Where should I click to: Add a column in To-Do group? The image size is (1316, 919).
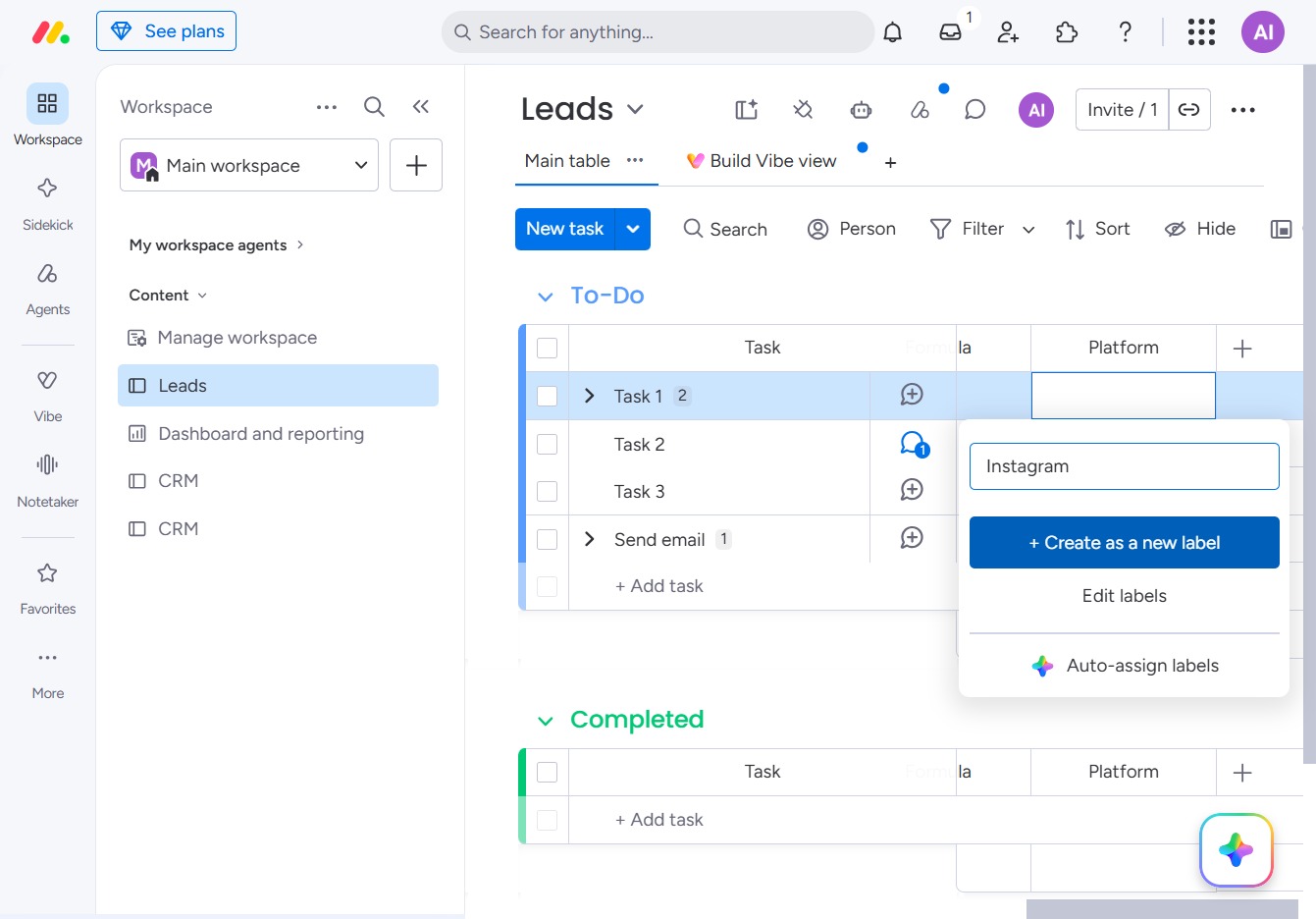coord(1242,349)
